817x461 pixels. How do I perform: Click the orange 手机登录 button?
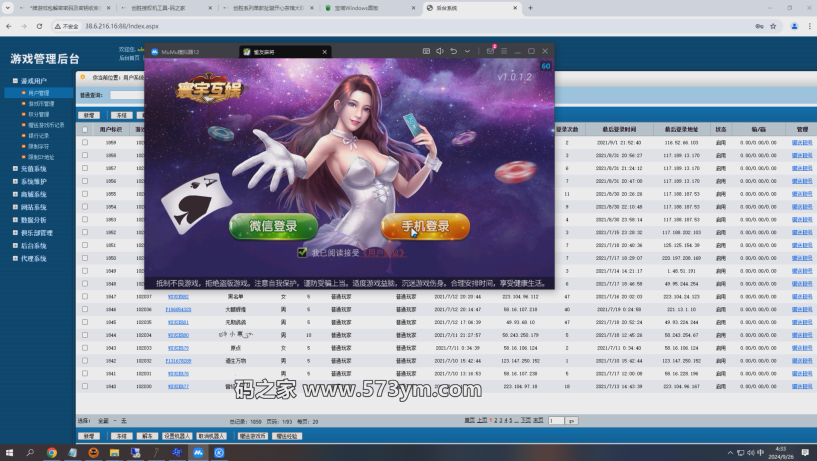(425, 226)
